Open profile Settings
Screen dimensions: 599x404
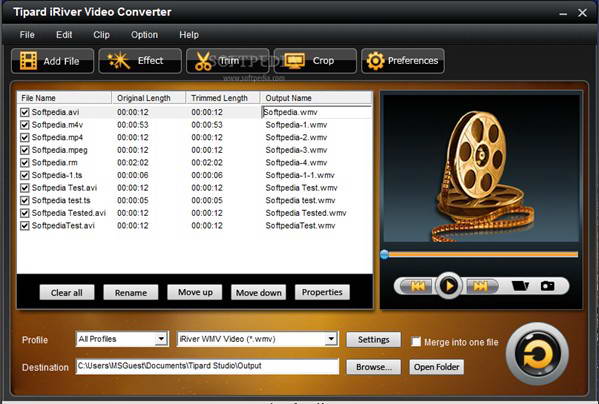pyautogui.click(x=374, y=339)
